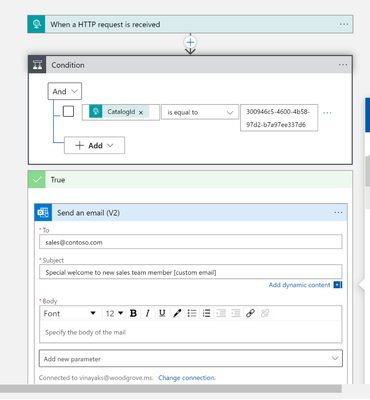Click the Subject input field

[191, 272]
